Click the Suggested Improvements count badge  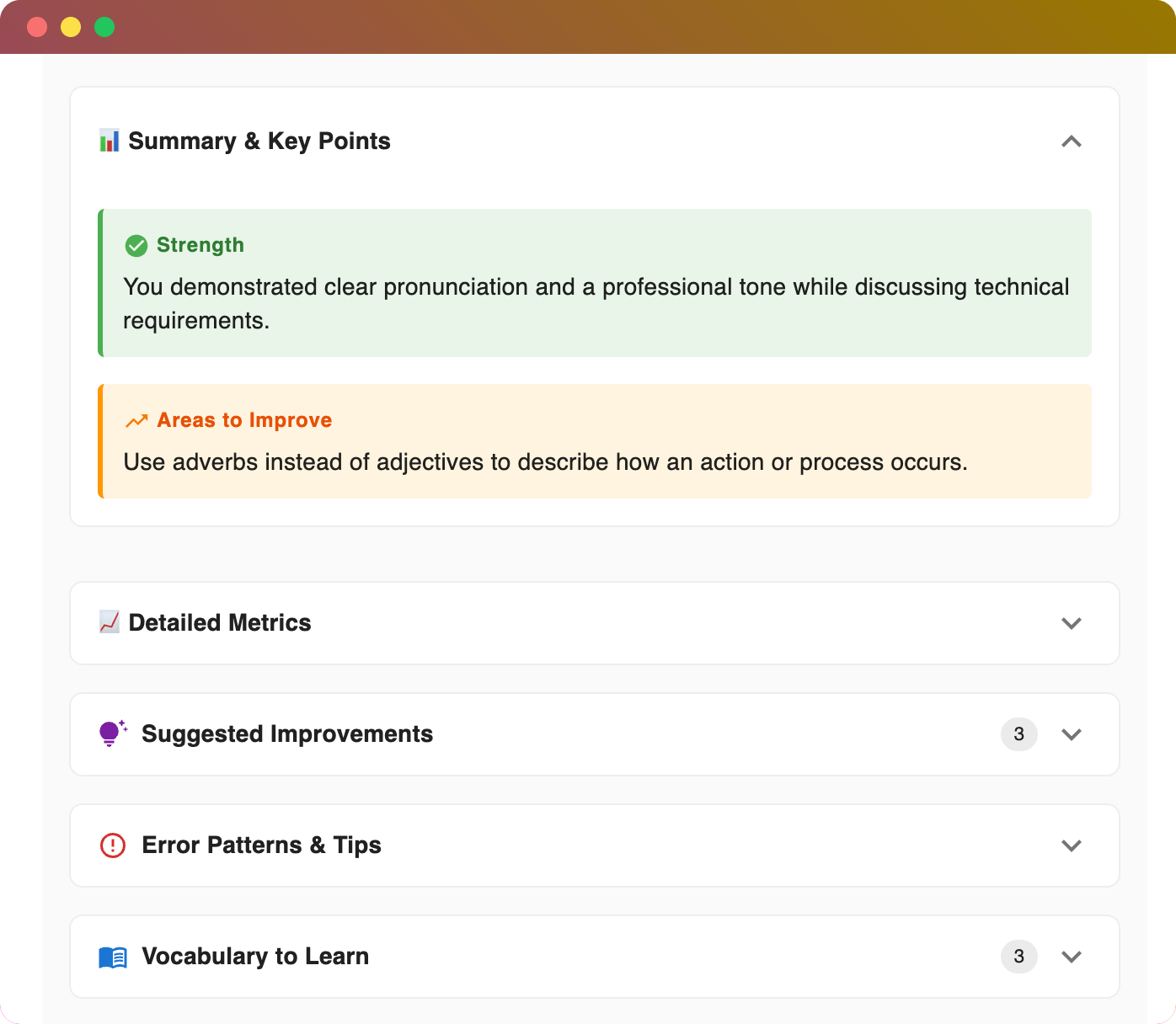(x=1018, y=734)
